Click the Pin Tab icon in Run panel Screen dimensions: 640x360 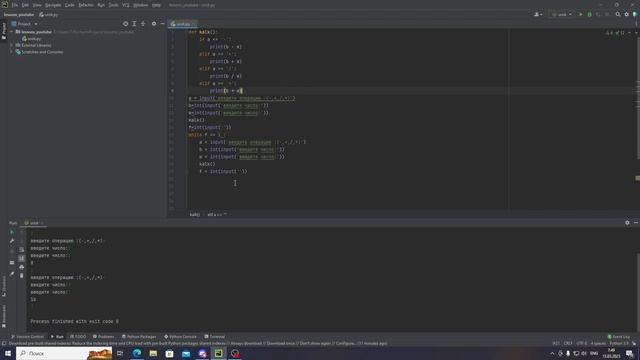(x=12, y=274)
